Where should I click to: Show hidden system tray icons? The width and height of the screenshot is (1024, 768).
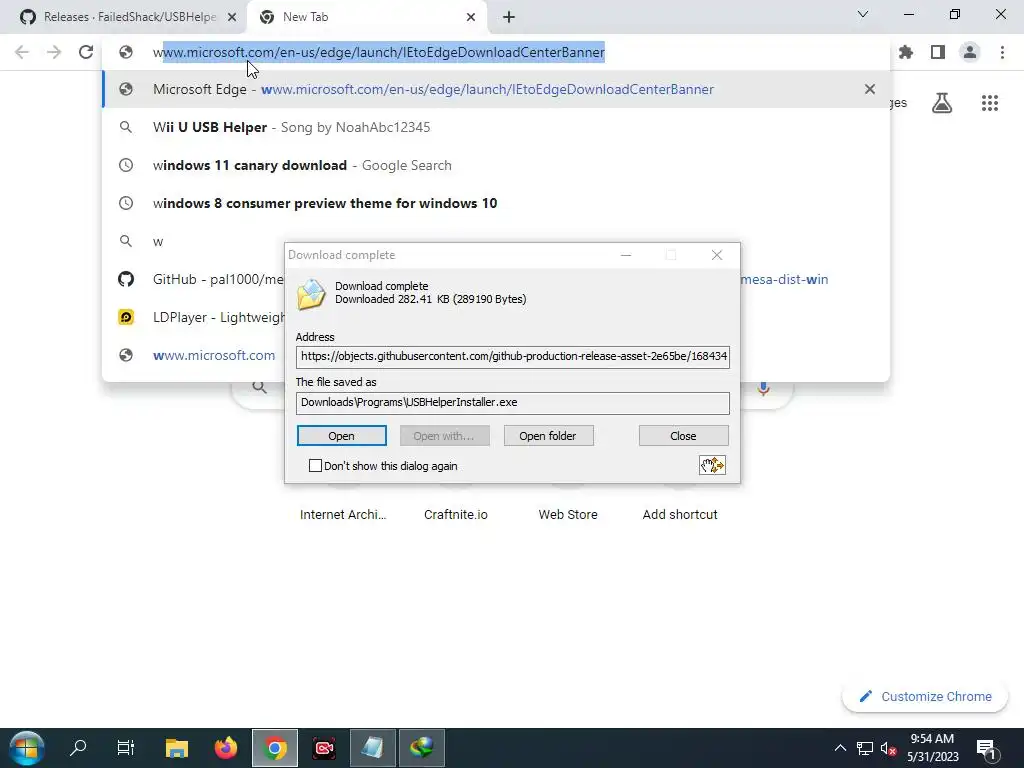[840, 748]
